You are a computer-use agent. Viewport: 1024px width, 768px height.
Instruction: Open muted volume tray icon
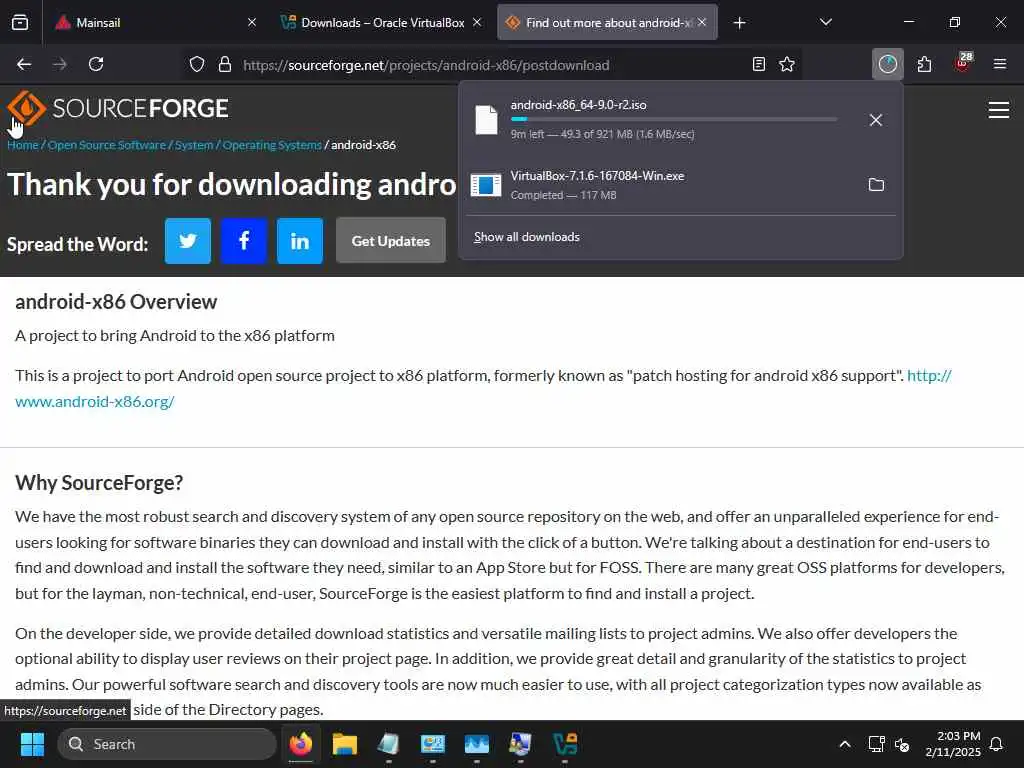pyautogui.click(x=902, y=744)
